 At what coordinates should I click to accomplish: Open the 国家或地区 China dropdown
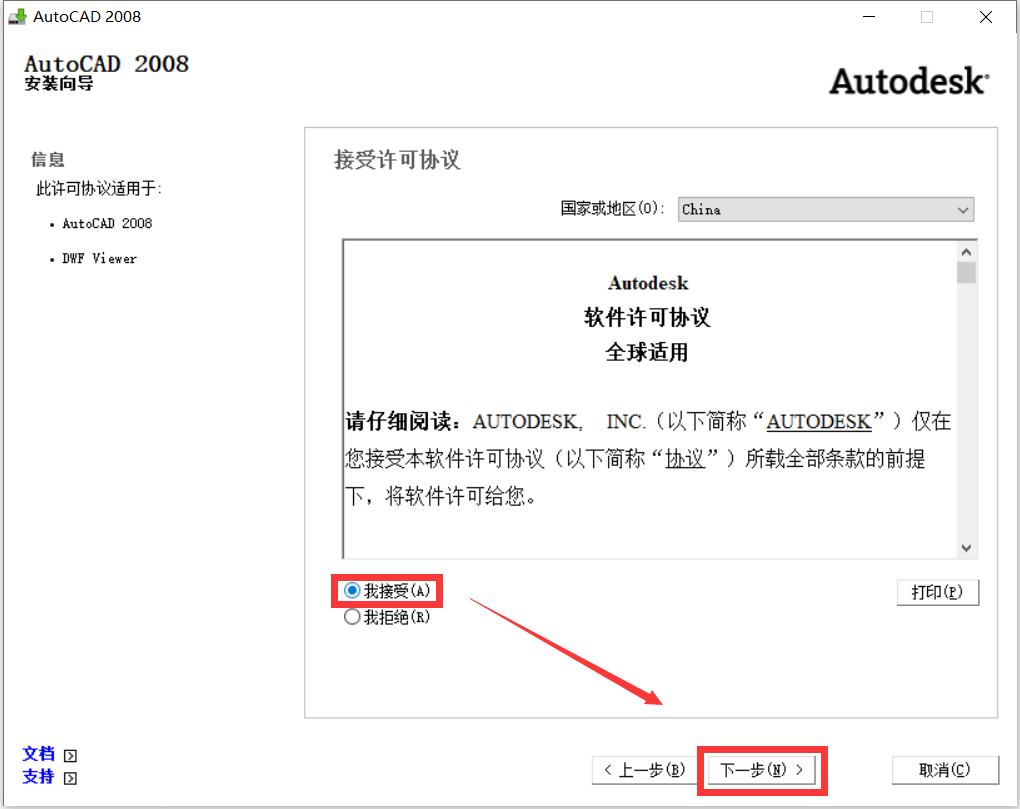825,209
